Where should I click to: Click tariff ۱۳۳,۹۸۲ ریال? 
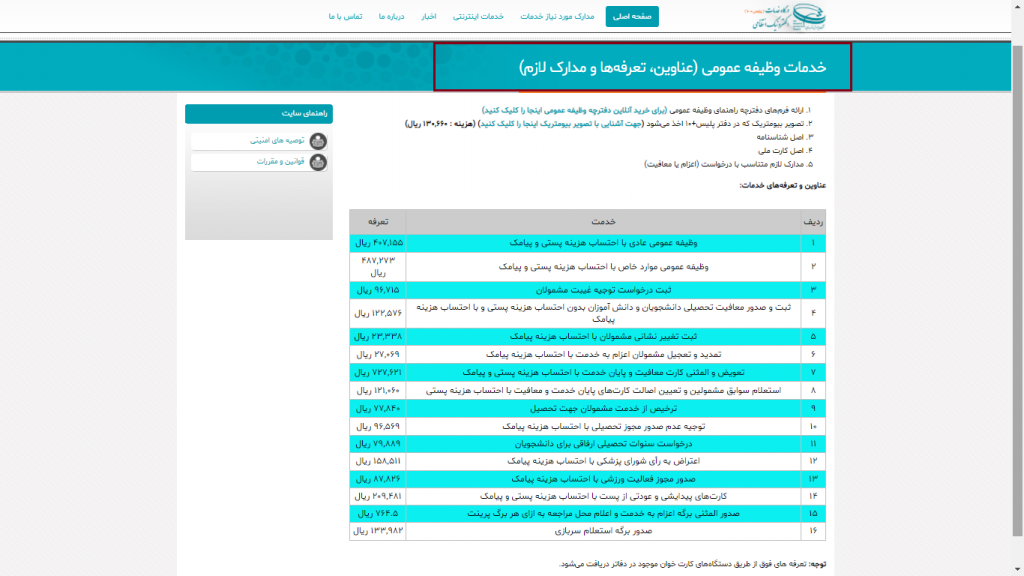[x=378, y=531]
